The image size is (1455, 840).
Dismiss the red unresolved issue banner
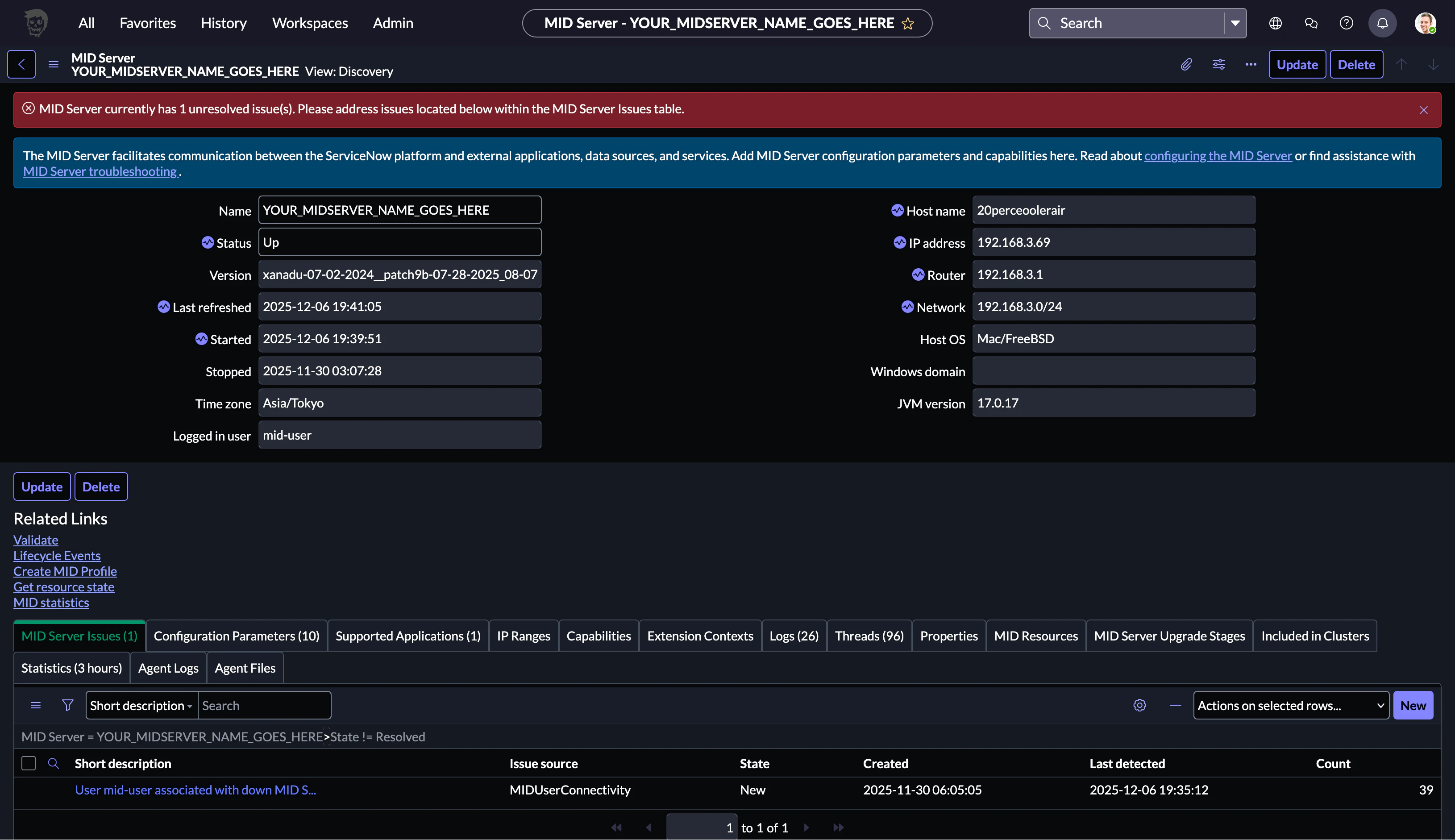1424,110
